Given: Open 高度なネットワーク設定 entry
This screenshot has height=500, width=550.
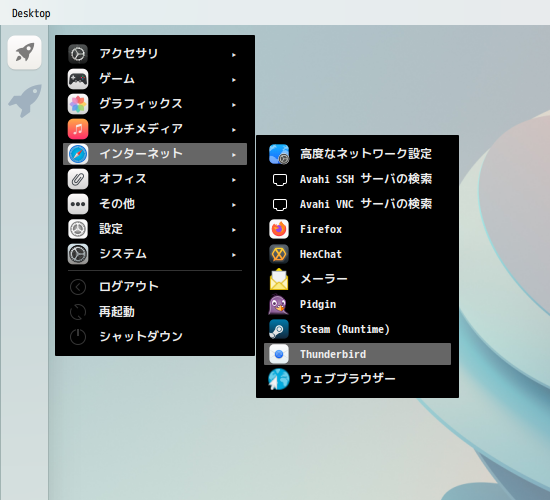Looking at the screenshot, I should pyautogui.click(x=357, y=154).
